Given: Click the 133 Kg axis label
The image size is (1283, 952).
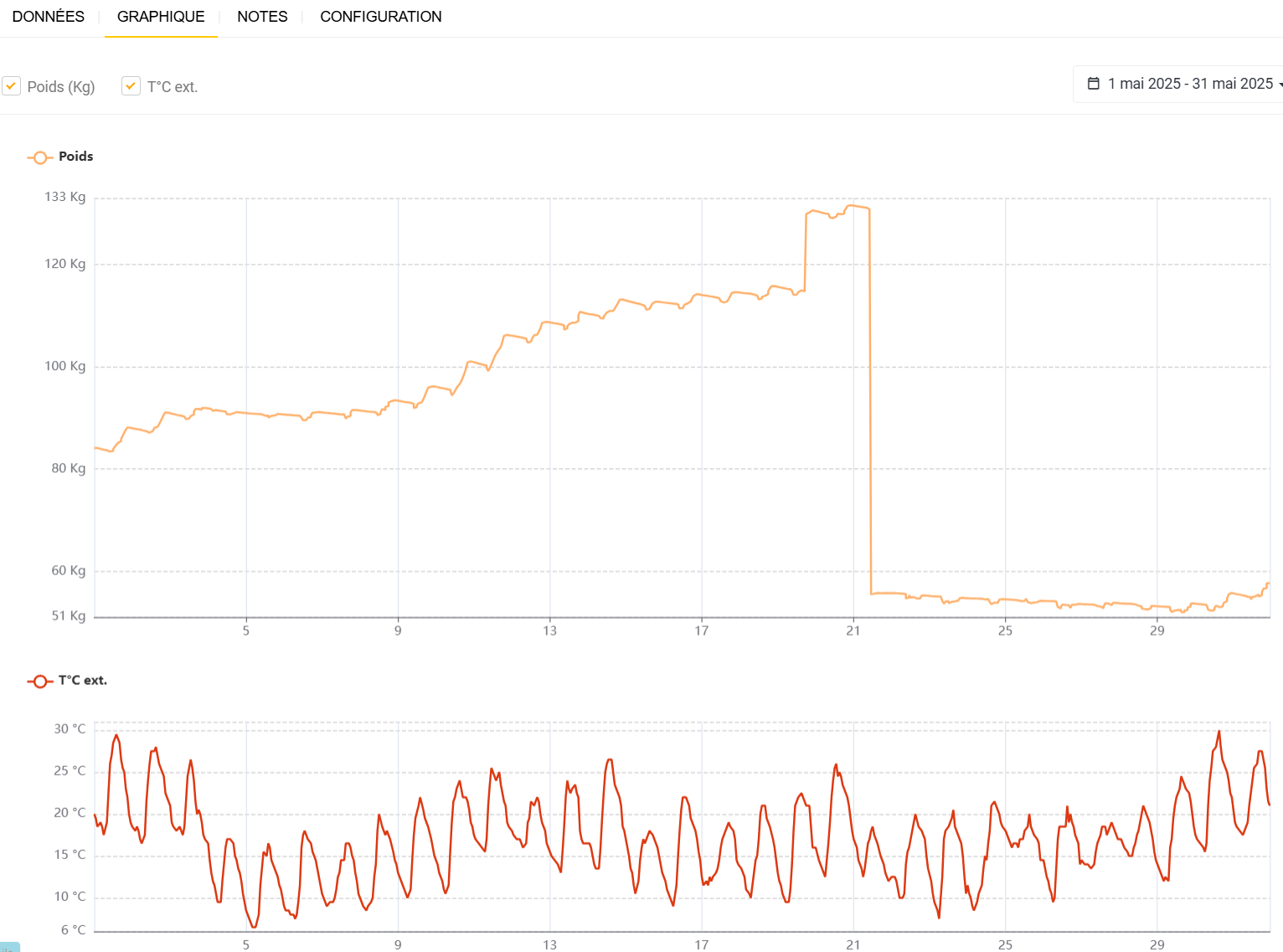Looking at the screenshot, I should [x=65, y=197].
